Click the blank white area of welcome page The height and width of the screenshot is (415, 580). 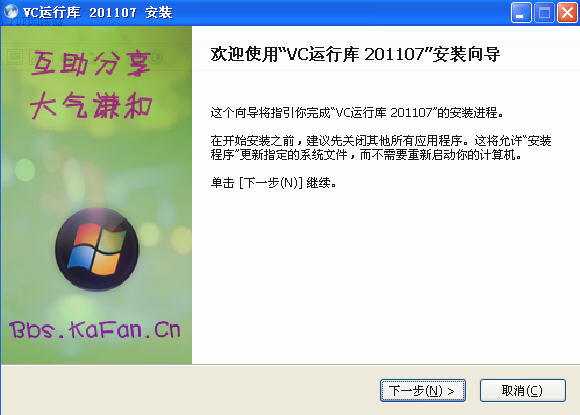(x=385, y=277)
